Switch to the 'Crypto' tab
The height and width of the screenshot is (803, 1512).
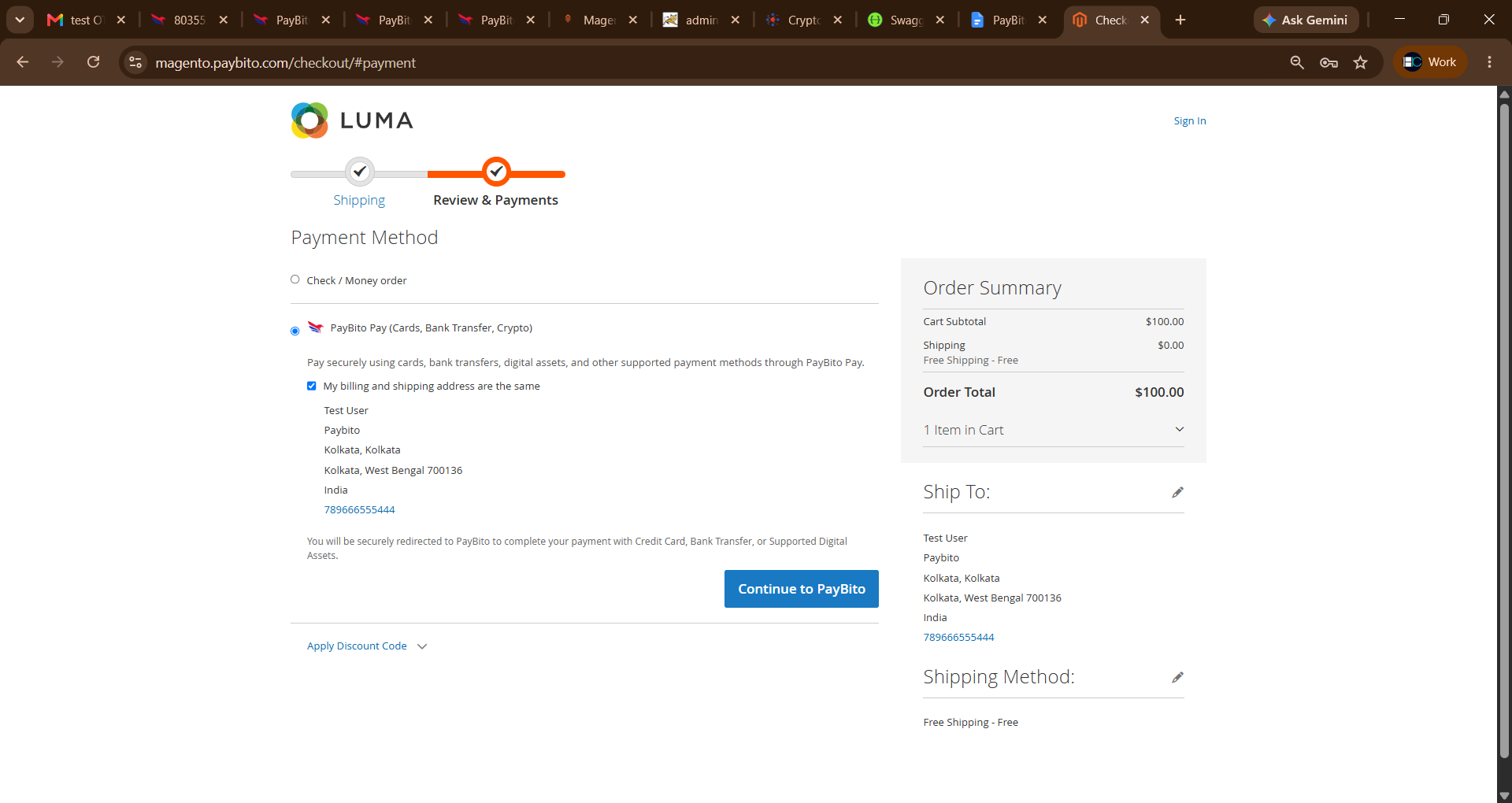(804, 20)
